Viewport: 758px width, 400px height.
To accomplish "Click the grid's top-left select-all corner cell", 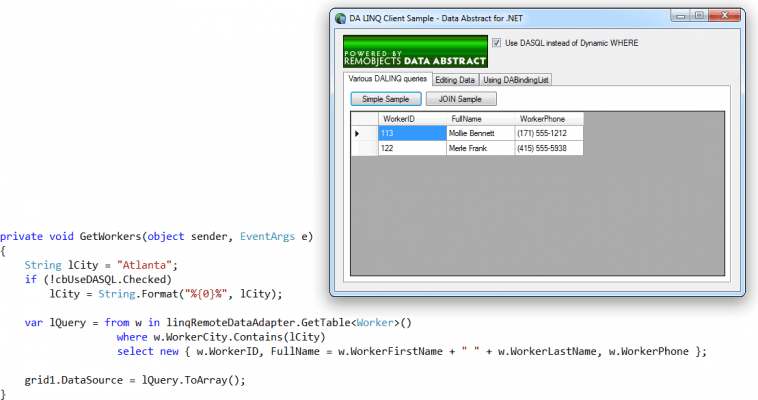I will (x=364, y=119).
